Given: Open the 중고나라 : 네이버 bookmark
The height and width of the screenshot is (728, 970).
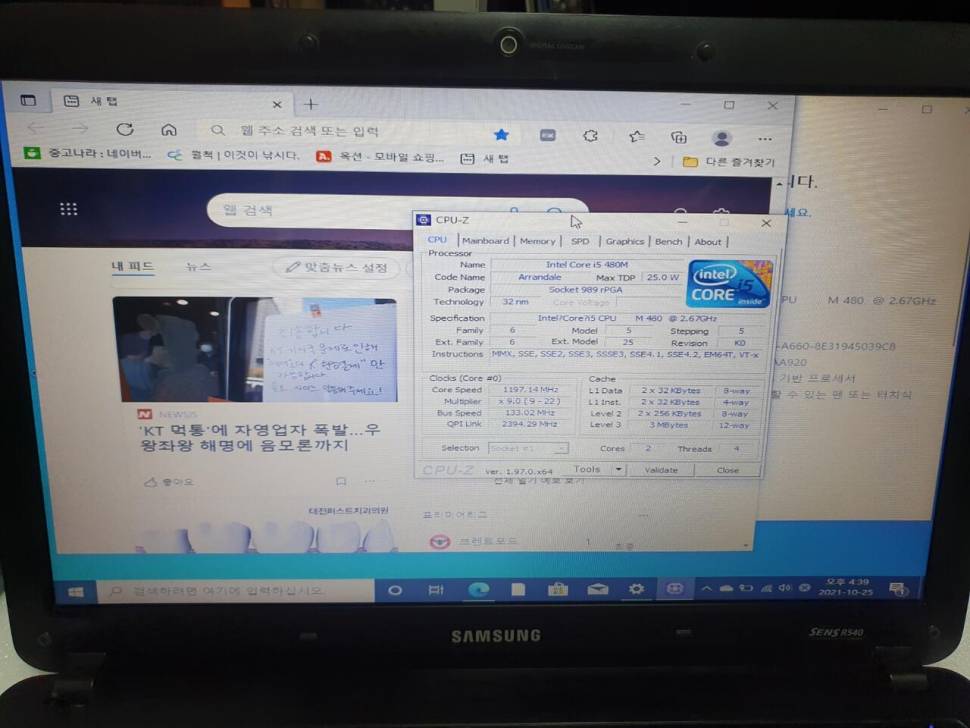Looking at the screenshot, I should (87, 153).
